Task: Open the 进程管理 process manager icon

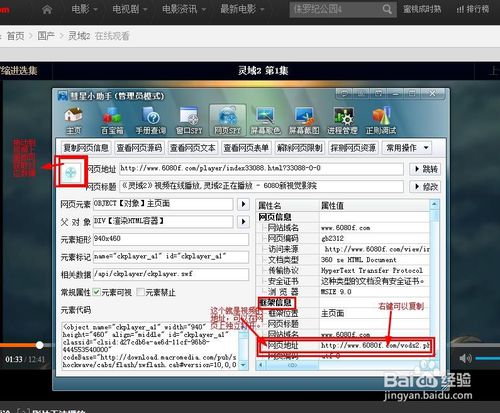Action: tap(343, 120)
